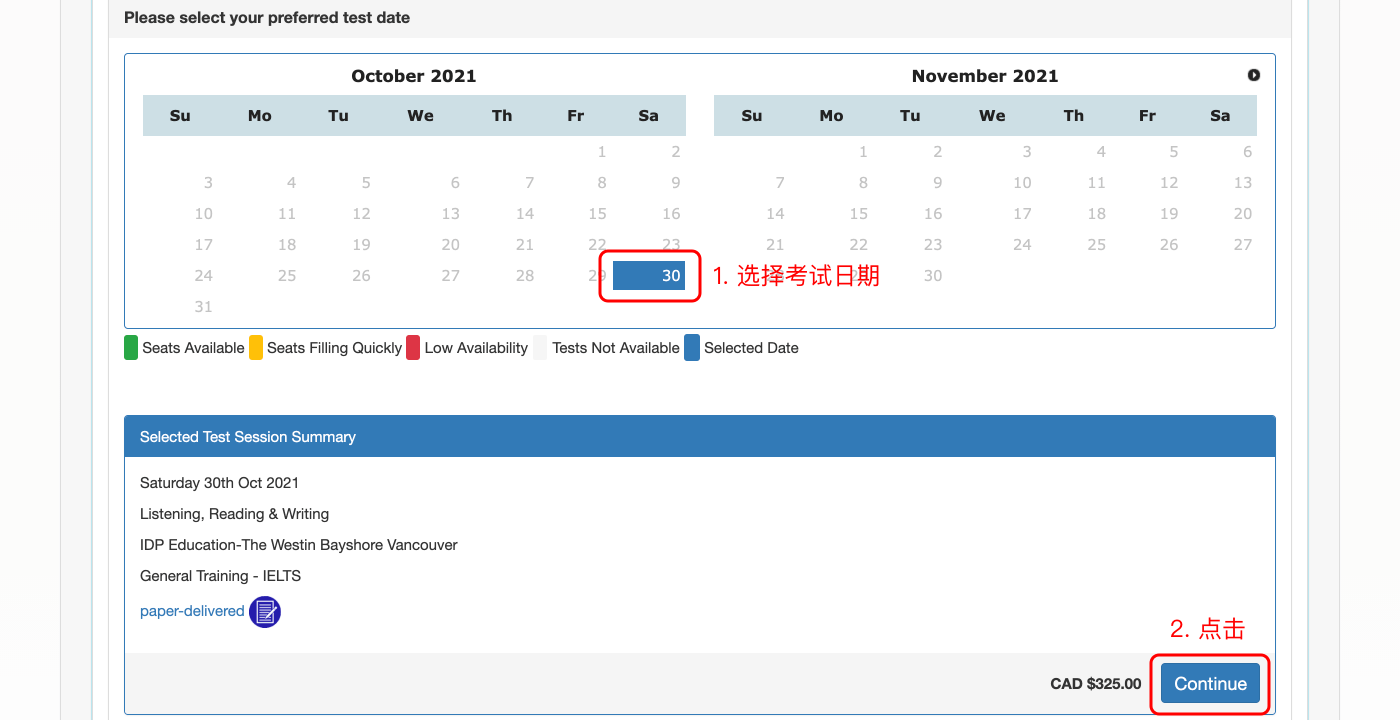This screenshot has height=720, width=1400.
Task: Select November 13 in the calendar
Action: pos(1242,183)
